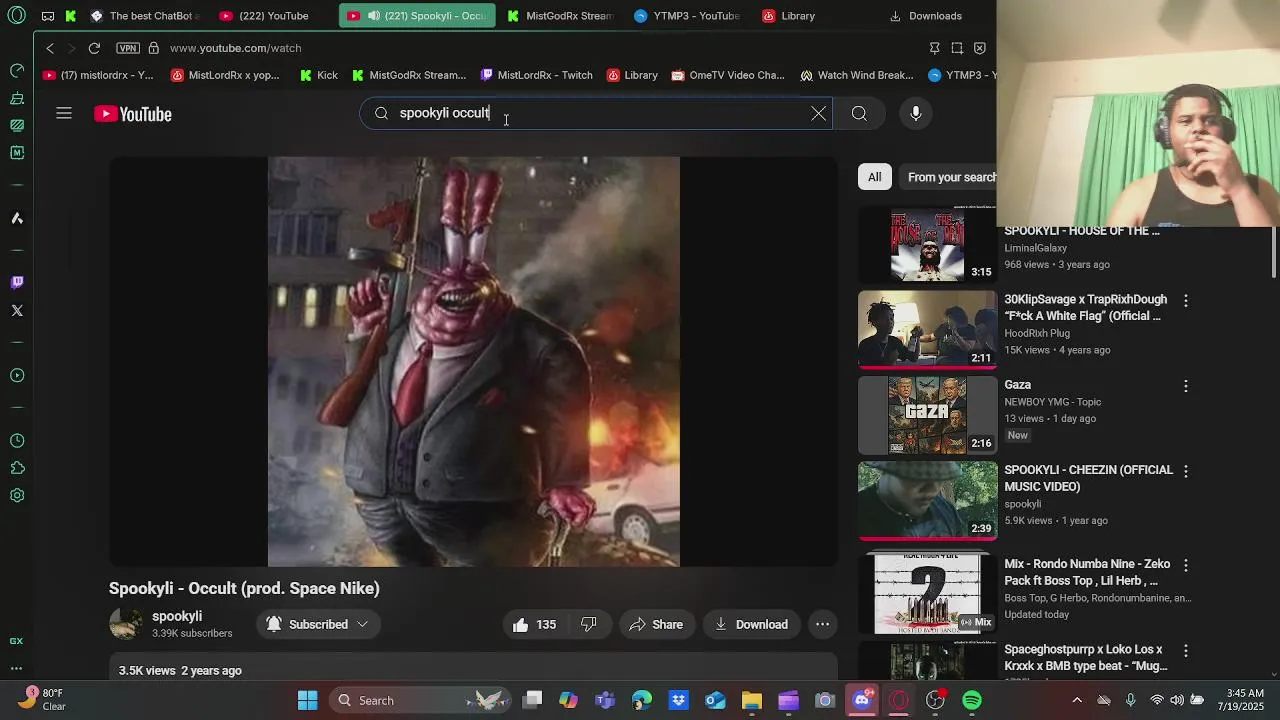
Task: Go to the YouTube home logo
Action: 133,114
